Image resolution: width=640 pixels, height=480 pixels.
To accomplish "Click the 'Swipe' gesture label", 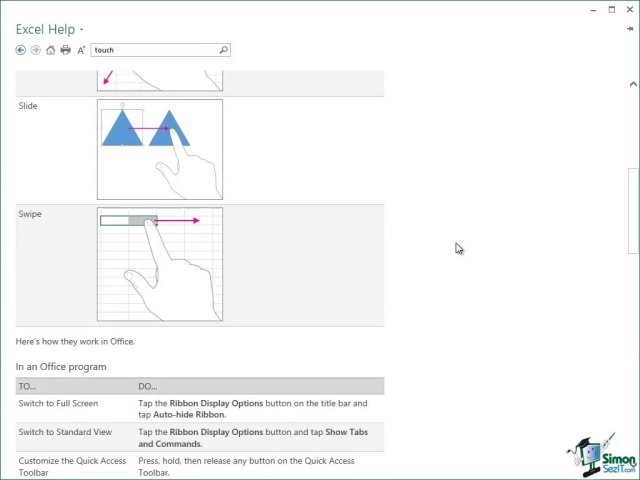I will 30,214.
